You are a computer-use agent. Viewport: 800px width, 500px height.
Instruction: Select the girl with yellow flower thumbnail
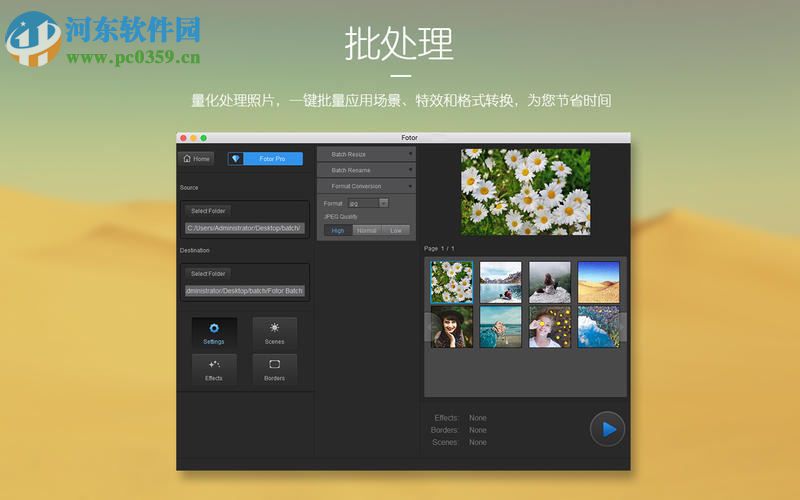point(549,327)
